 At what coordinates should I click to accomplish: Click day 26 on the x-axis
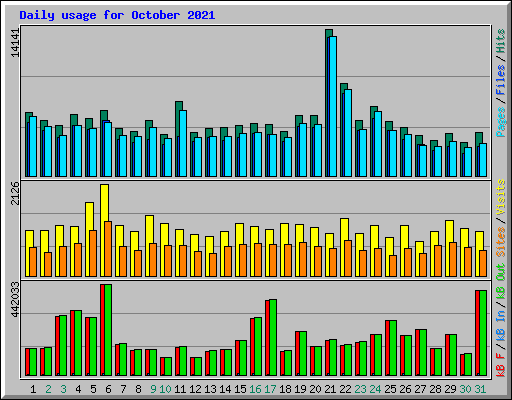tap(405, 389)
